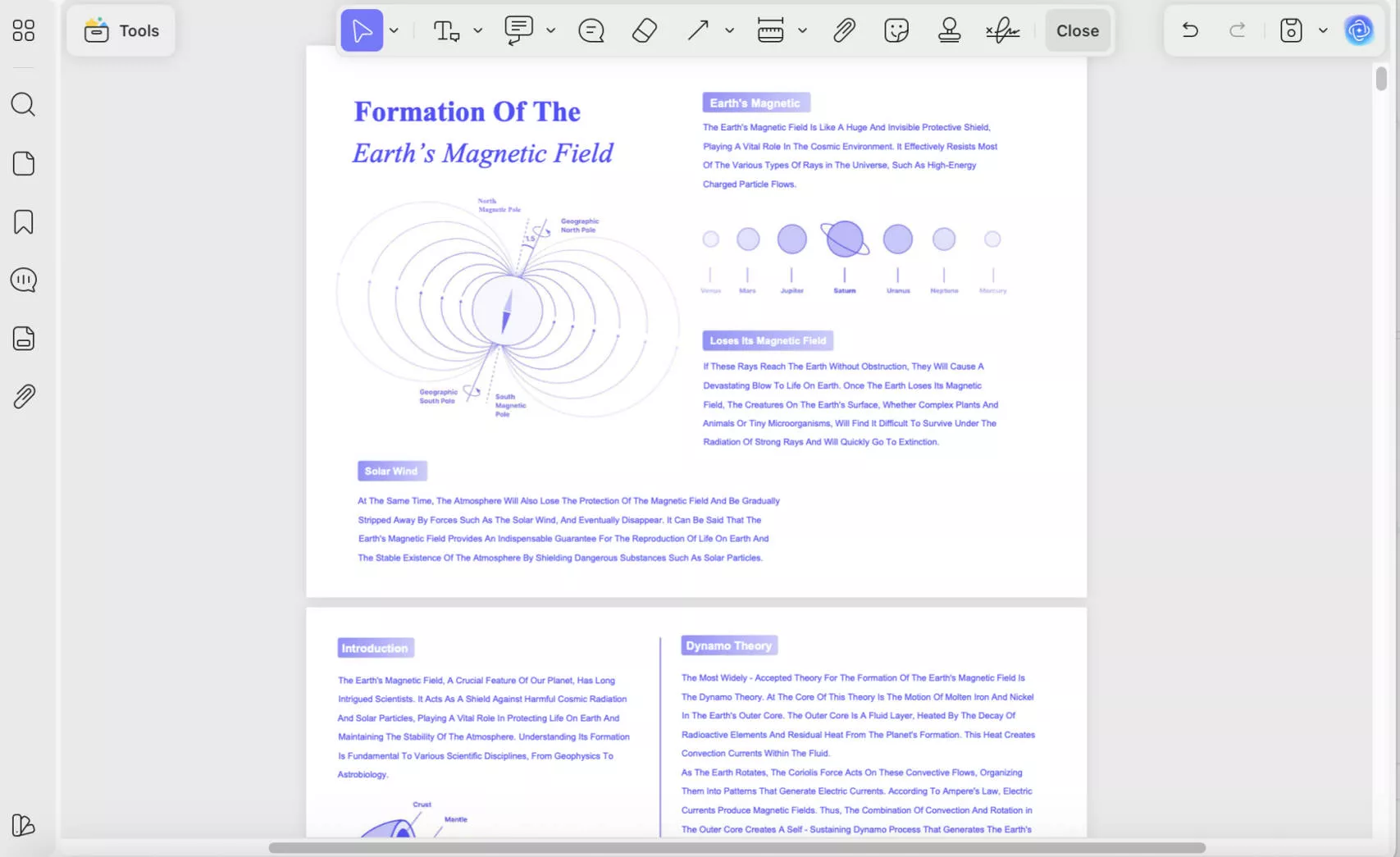
Task: Select the text callout note tool
Action: [518, 30]
